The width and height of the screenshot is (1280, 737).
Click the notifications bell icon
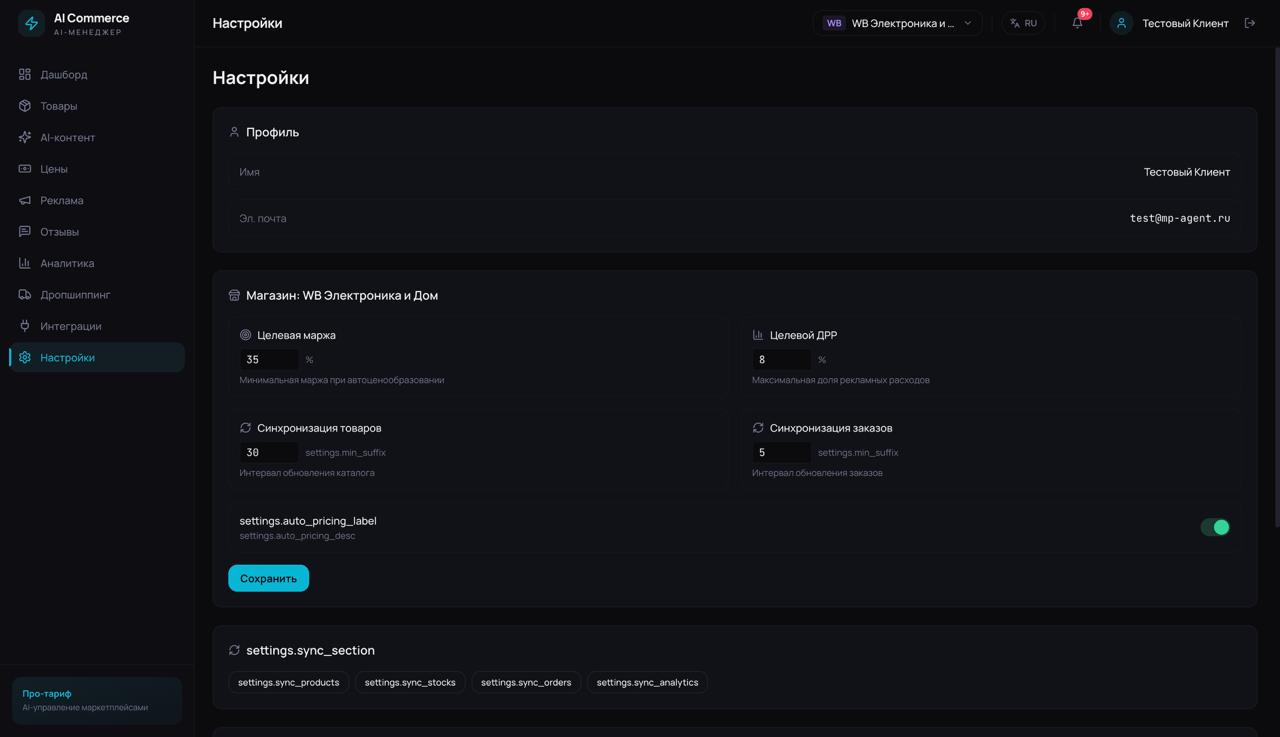coord(1077,23)
